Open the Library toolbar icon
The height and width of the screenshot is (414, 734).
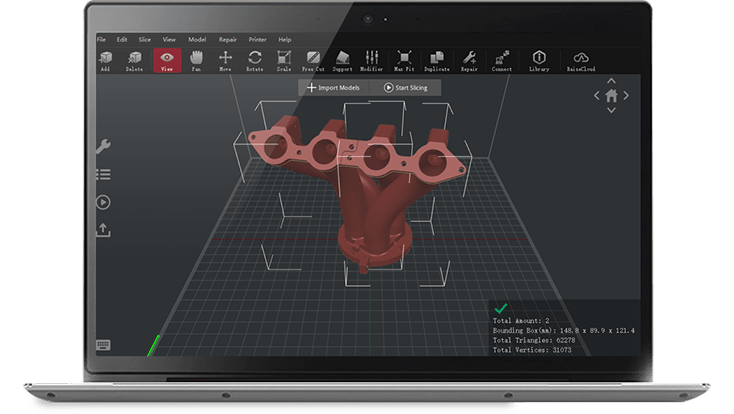pyautogui.click(x=539, y=60)
